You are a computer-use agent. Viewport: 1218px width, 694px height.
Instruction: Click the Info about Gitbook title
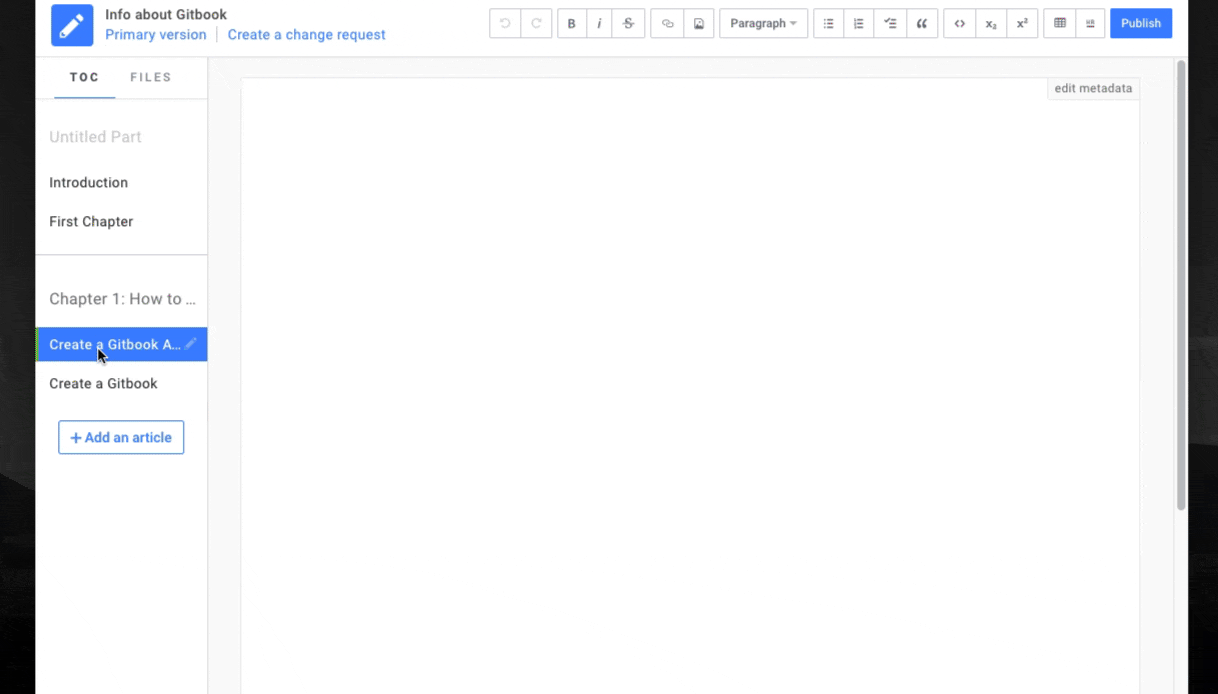tap(166, 15)
